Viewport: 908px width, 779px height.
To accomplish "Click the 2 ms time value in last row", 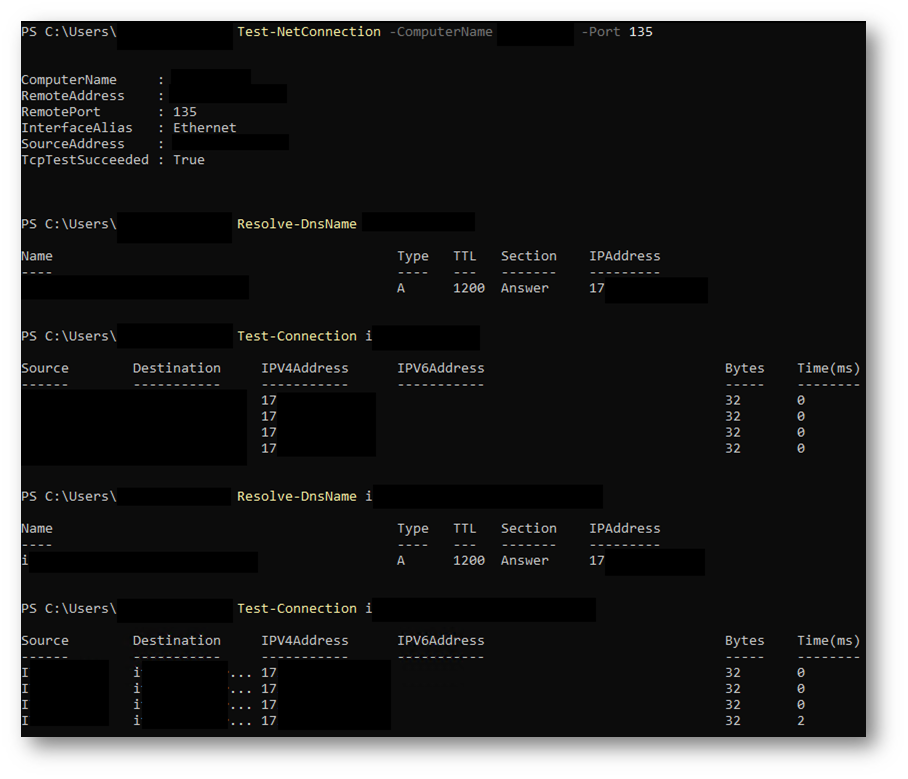I will click(801, 720).
